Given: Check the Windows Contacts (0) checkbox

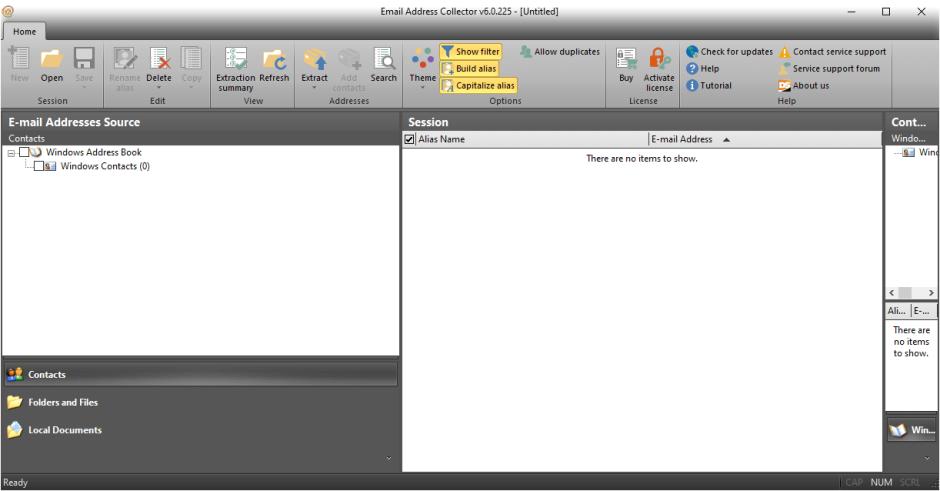Looking at the screenshot, I should pos(38,166).
